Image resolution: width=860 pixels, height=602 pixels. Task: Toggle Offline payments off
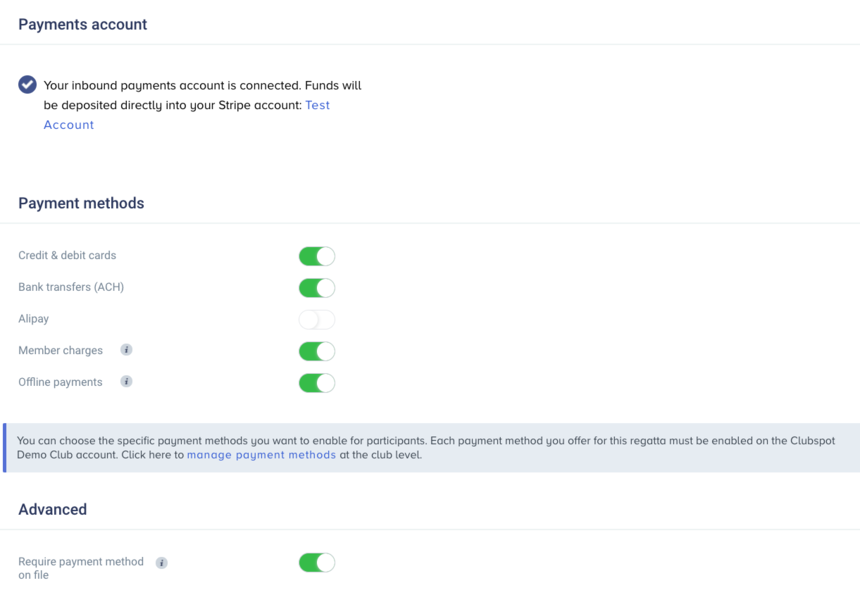click(x=317, y=383)
